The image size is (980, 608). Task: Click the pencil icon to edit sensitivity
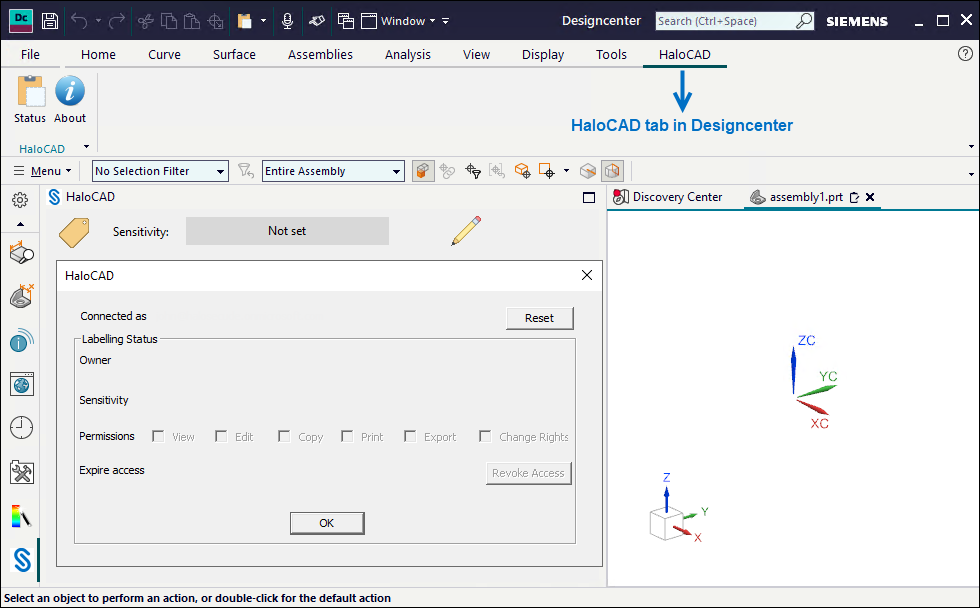pos(466,231)
